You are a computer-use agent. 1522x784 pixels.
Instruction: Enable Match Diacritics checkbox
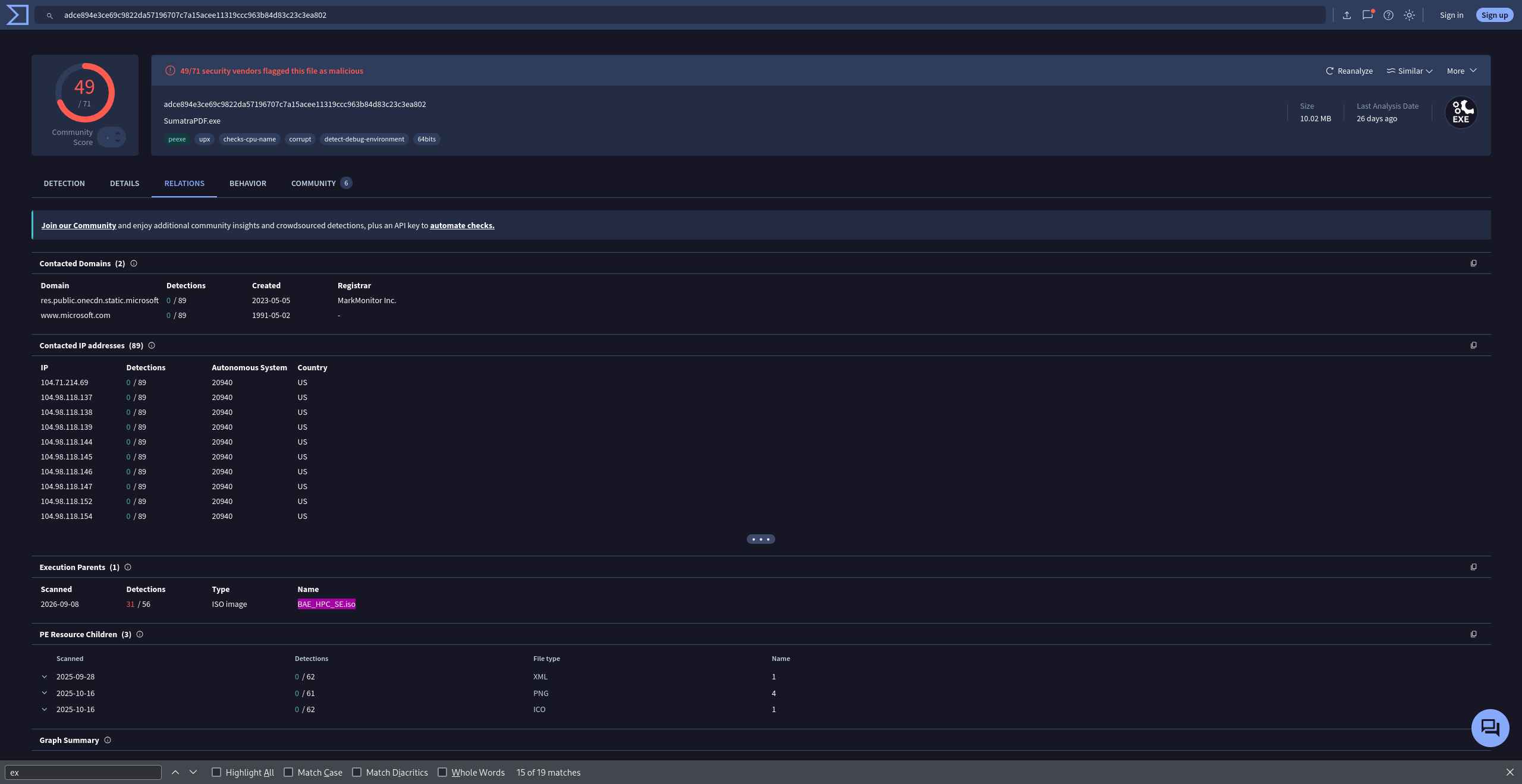[x=357, y=772]
